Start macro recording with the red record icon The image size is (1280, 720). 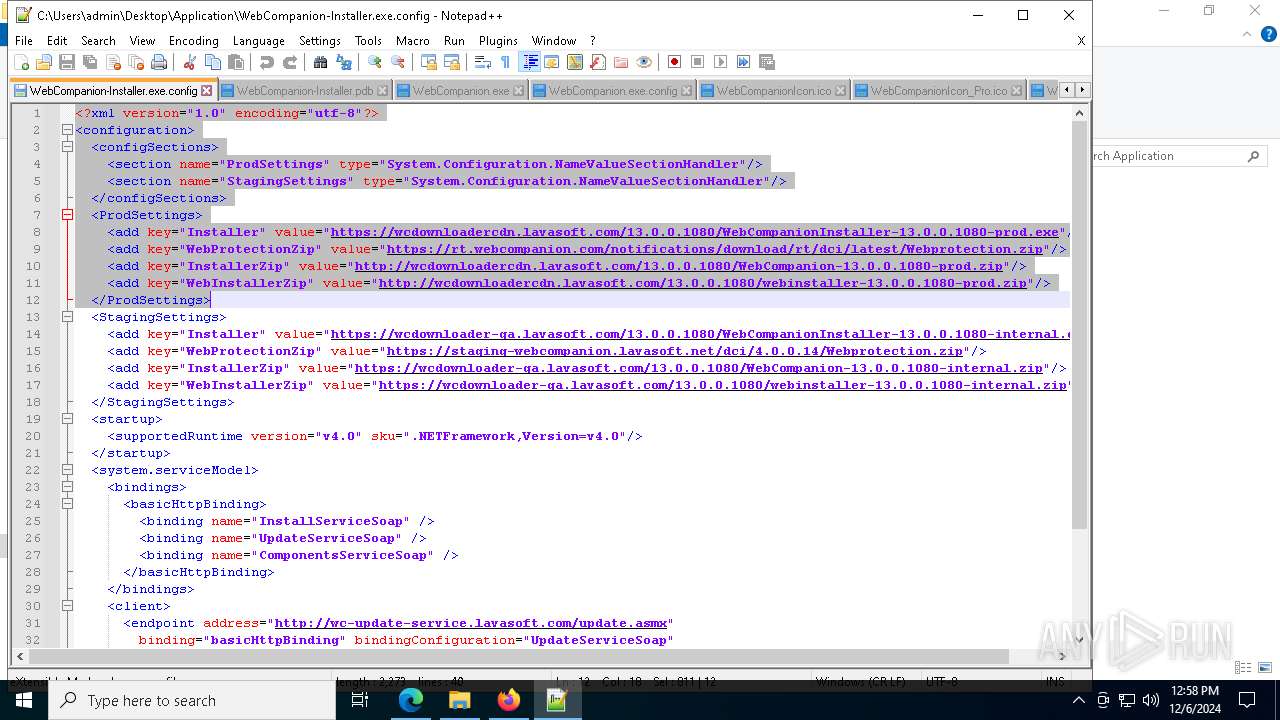(x=674, y=62)
